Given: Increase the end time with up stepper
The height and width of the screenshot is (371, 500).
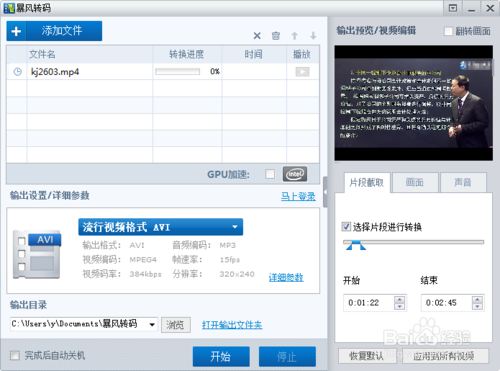Looking at the screenshot, I should (x=477, y=299).
